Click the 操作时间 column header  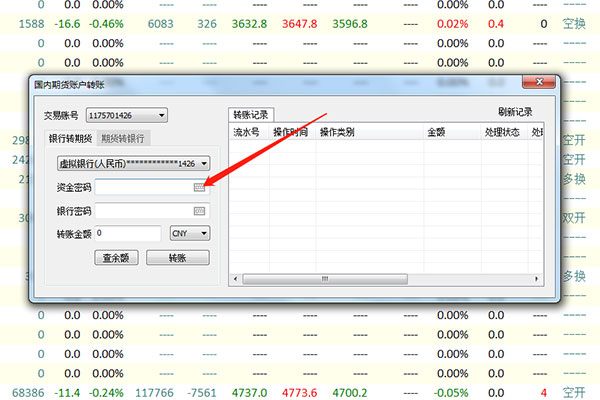[x=290, y=132]
